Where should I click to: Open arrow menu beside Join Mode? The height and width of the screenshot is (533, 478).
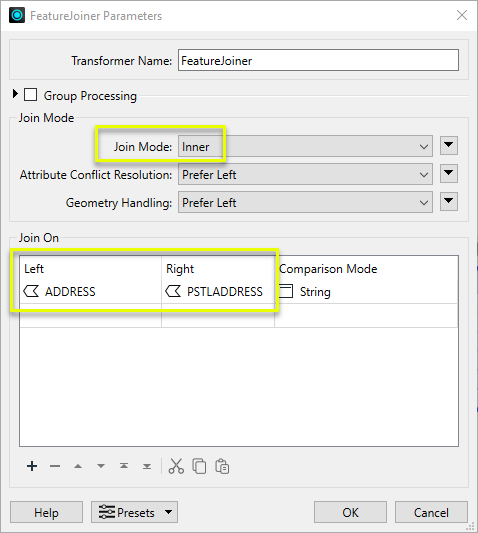tap(449, 146)
